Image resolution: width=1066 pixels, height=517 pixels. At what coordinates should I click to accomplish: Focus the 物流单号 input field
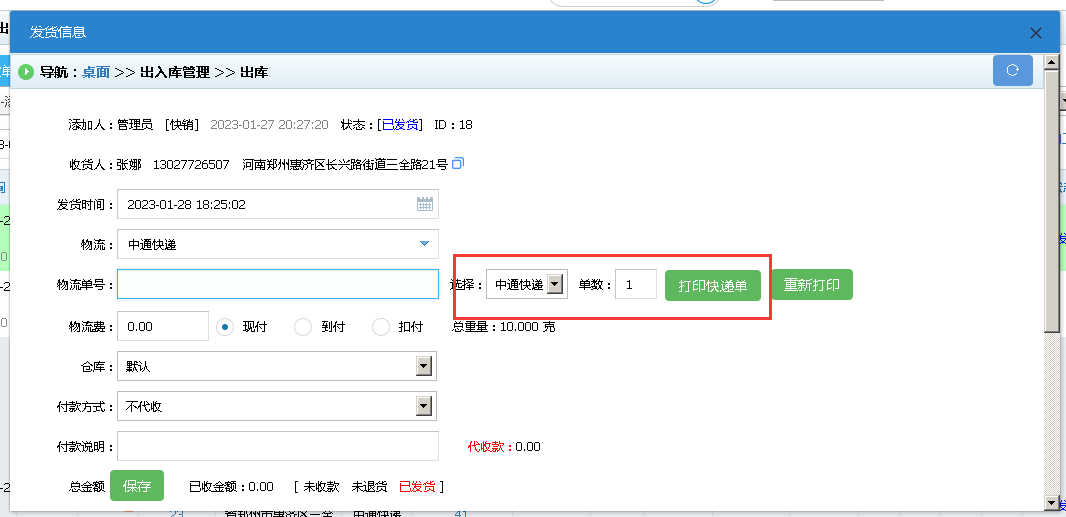pyautogui.click(x=277, y=285)
